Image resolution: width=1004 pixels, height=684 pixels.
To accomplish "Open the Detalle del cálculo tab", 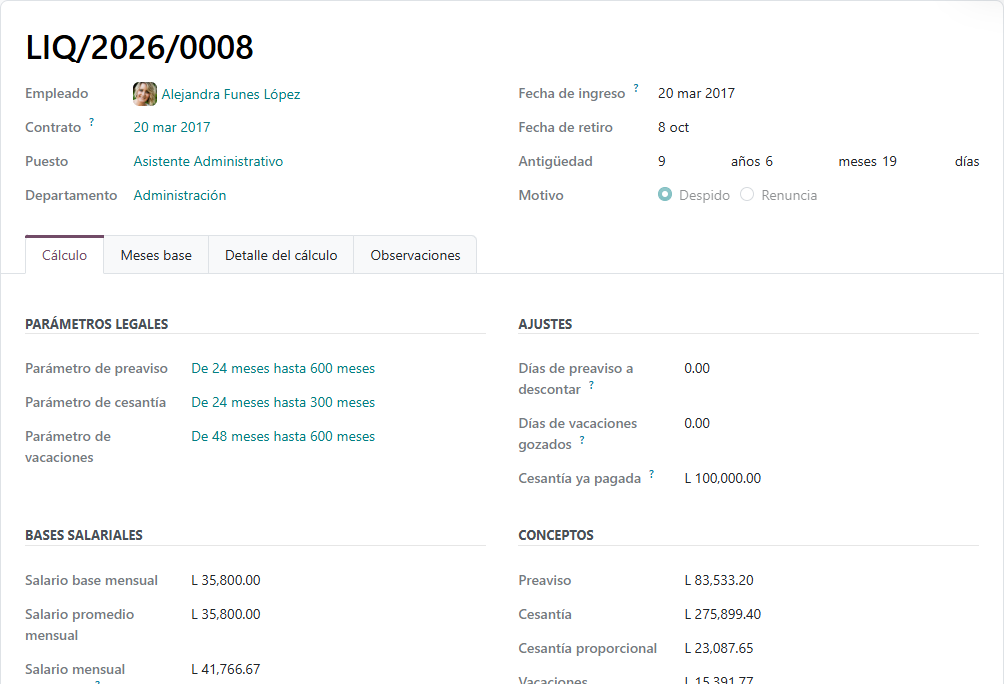I will [281, 255].
